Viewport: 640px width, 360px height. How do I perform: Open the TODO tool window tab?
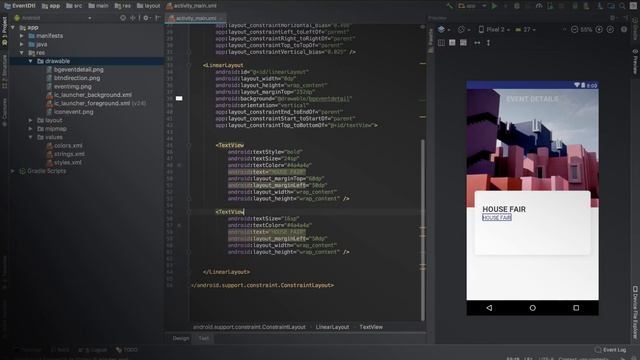click(x=127, y=350)
